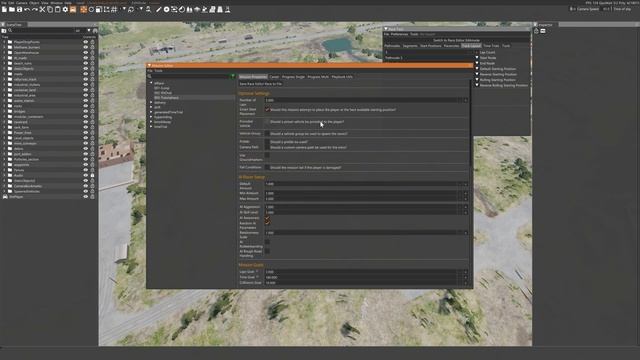Open the Default Starting Position dropdown
640x360 pixels.
477,69
